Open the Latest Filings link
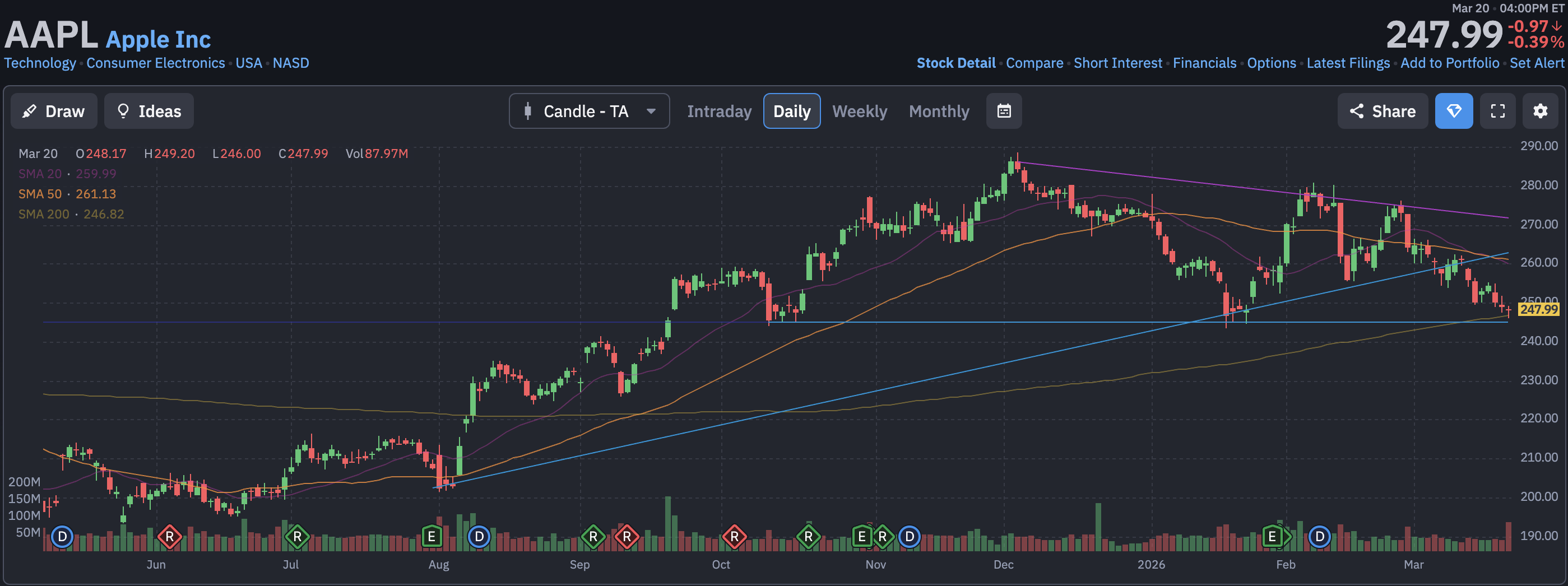 coord(1348,63)
